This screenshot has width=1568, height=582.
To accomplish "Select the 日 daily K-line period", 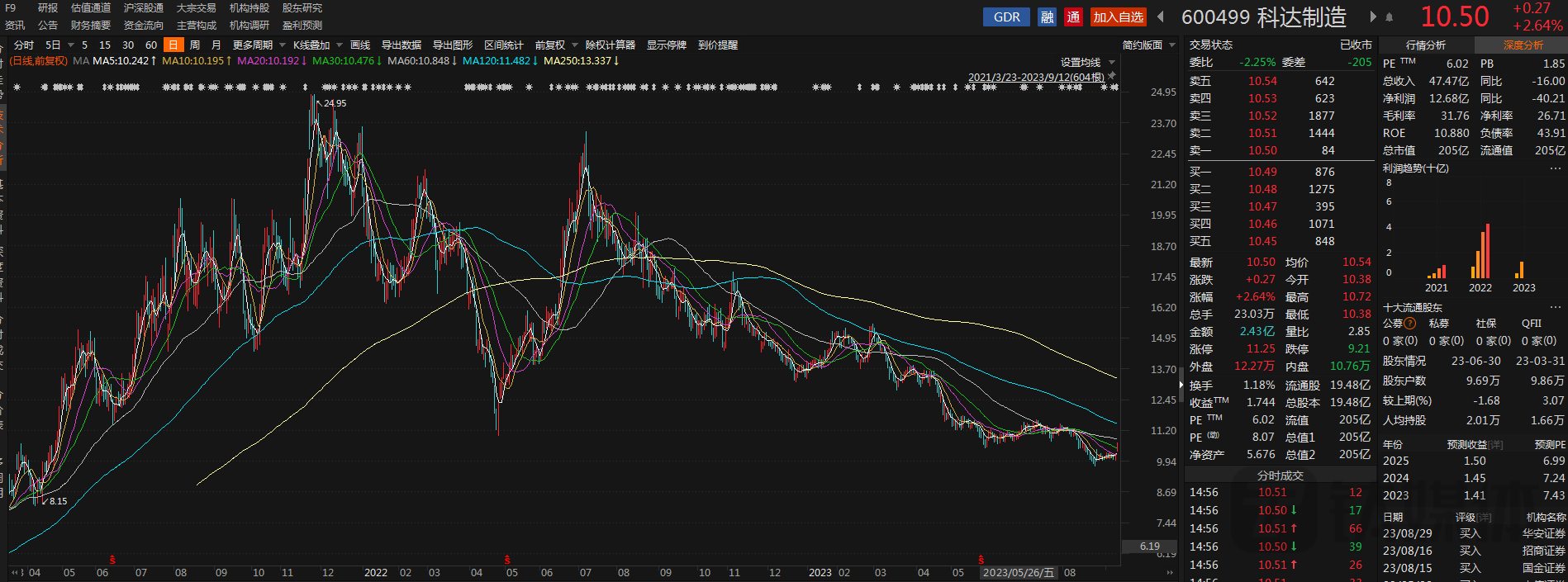I will [x=173, y=45].
